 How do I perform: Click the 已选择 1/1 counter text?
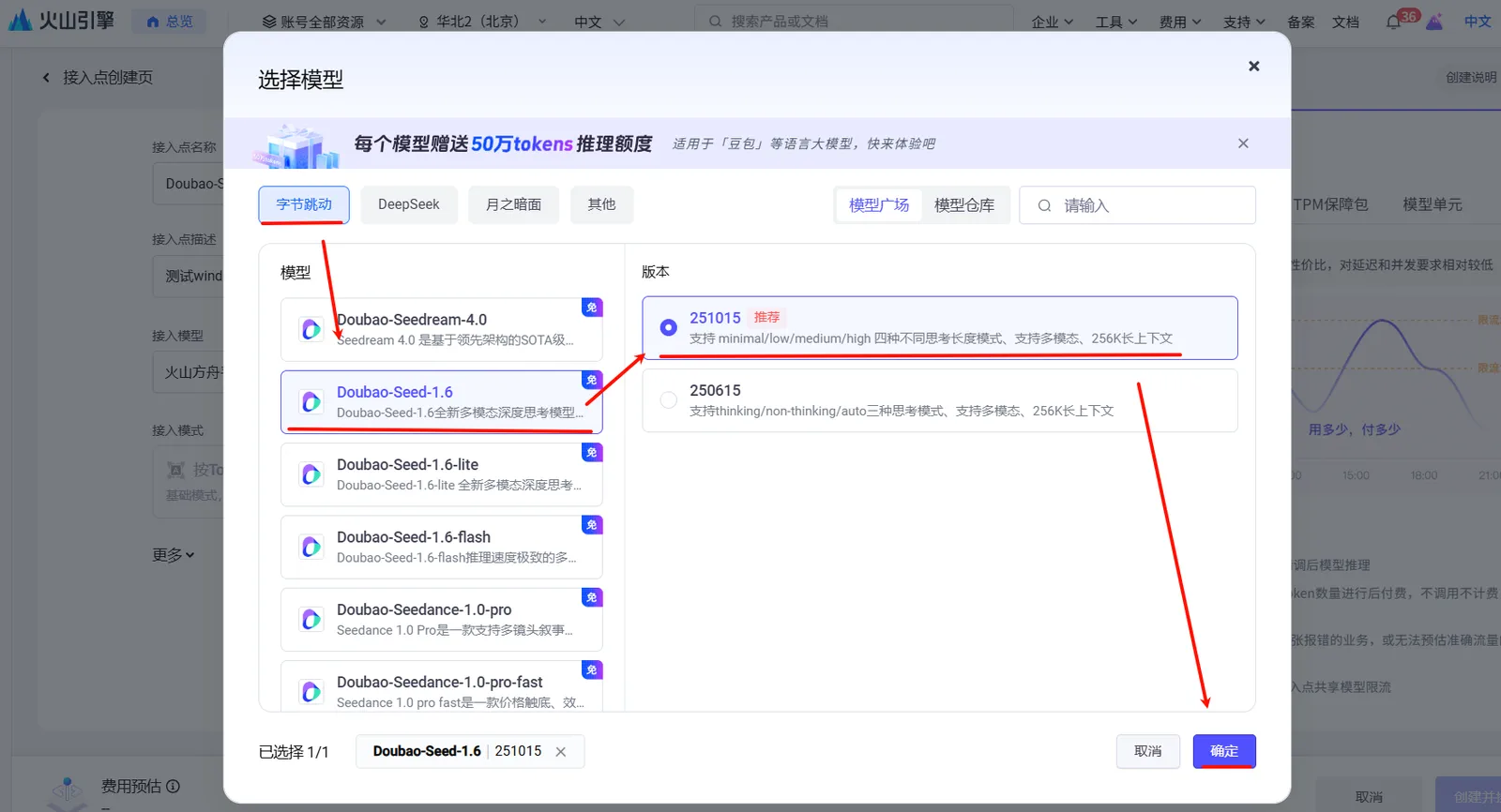tap(294, 752)
